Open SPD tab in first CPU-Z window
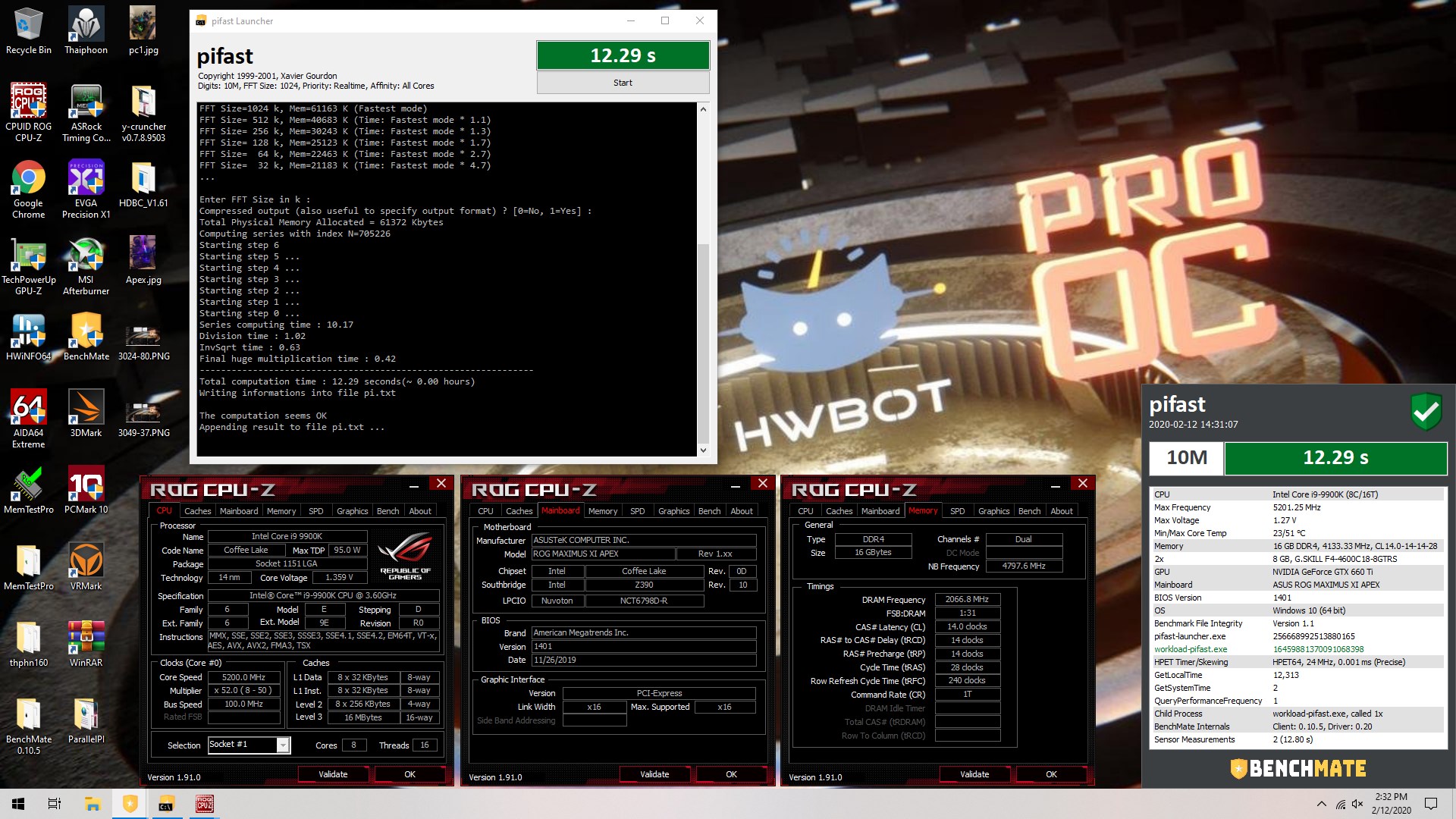 (316, 511)
